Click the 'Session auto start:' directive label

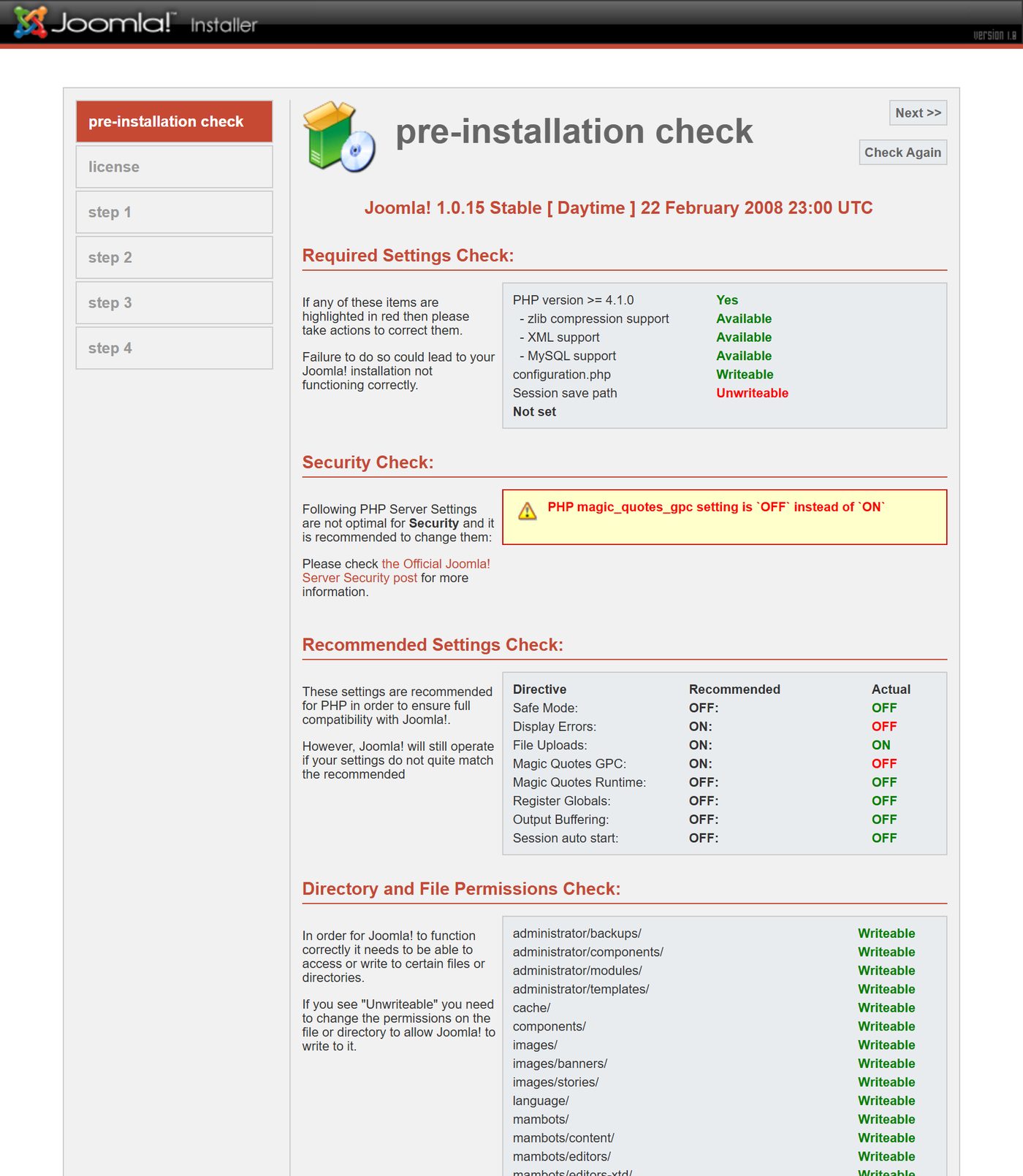[566, 839]
